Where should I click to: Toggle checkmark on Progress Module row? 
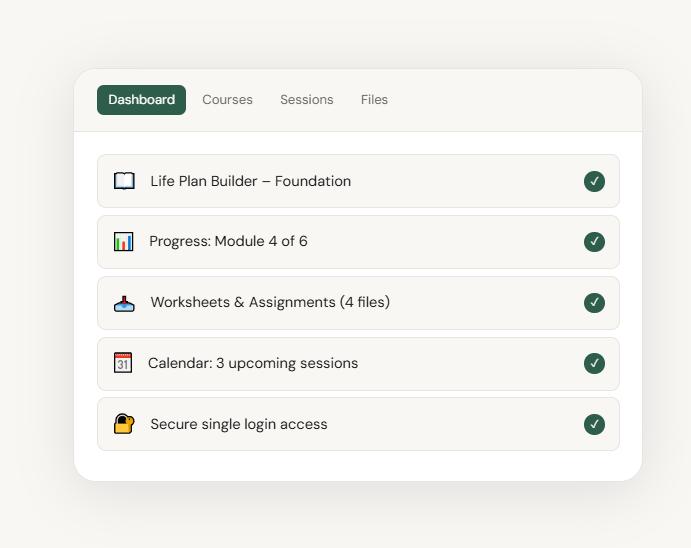pos(594,242)
